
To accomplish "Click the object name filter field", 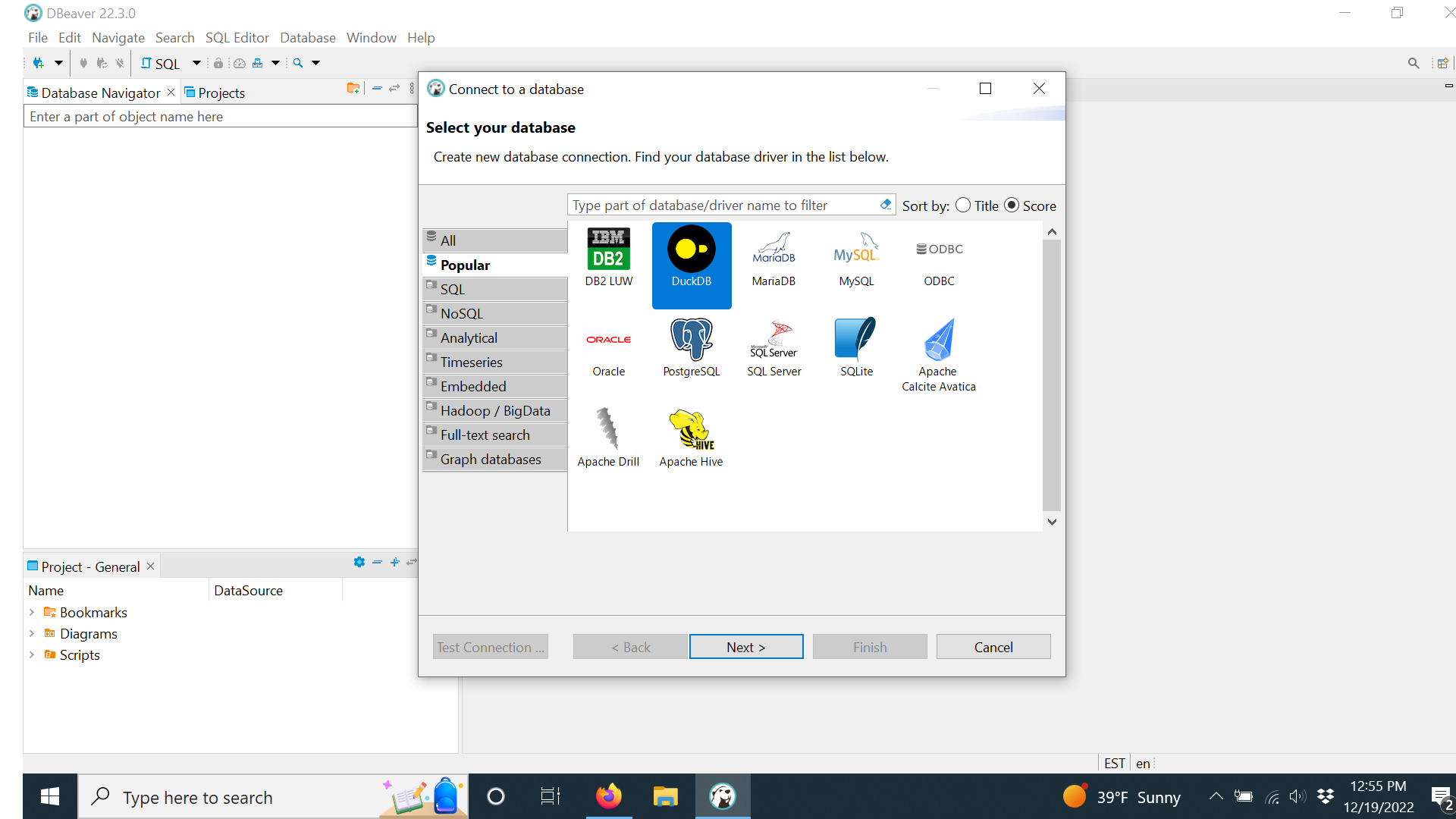I will pos(220,116).
